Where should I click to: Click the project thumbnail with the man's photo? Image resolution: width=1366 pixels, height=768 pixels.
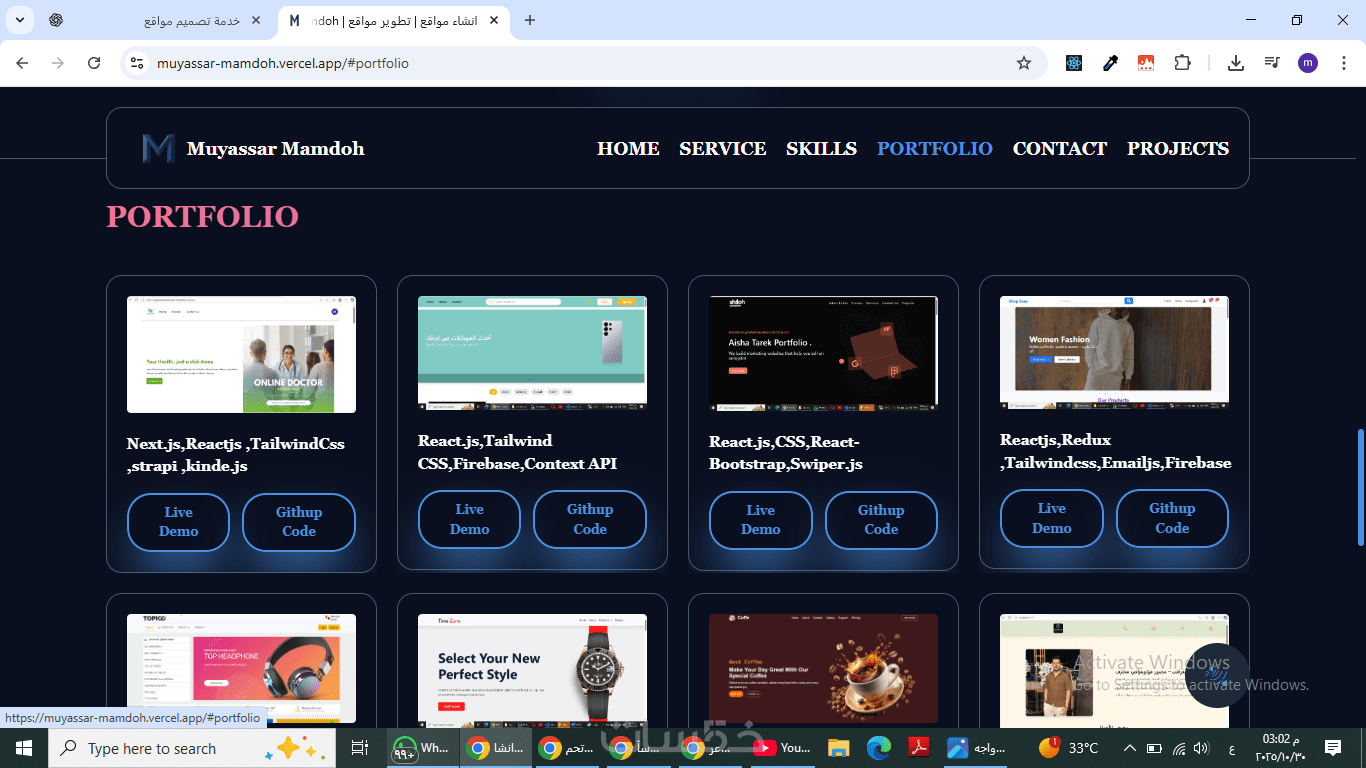1114,670
